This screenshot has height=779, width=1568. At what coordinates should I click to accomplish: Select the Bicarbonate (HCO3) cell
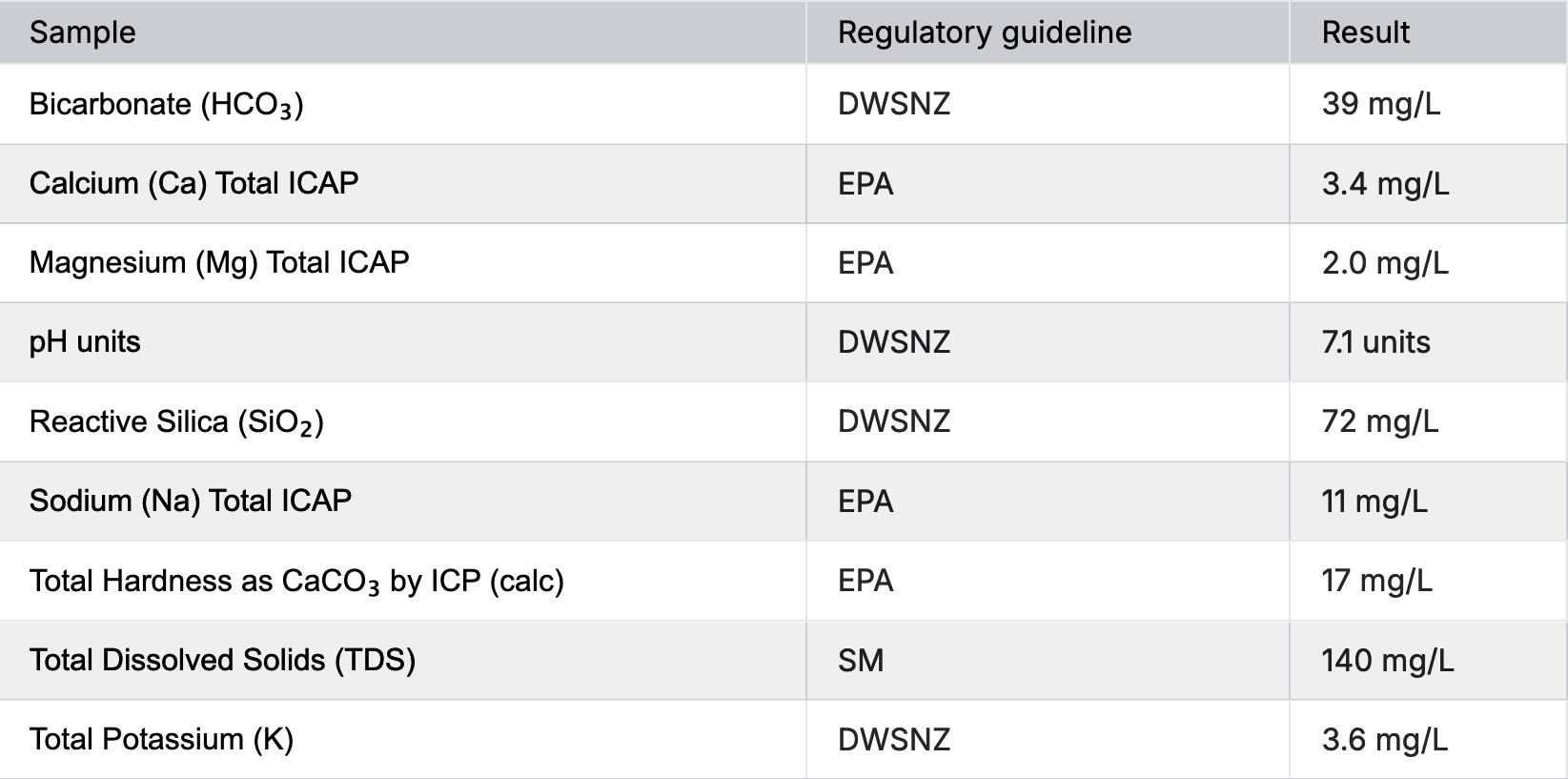click(x=167, y=104)
